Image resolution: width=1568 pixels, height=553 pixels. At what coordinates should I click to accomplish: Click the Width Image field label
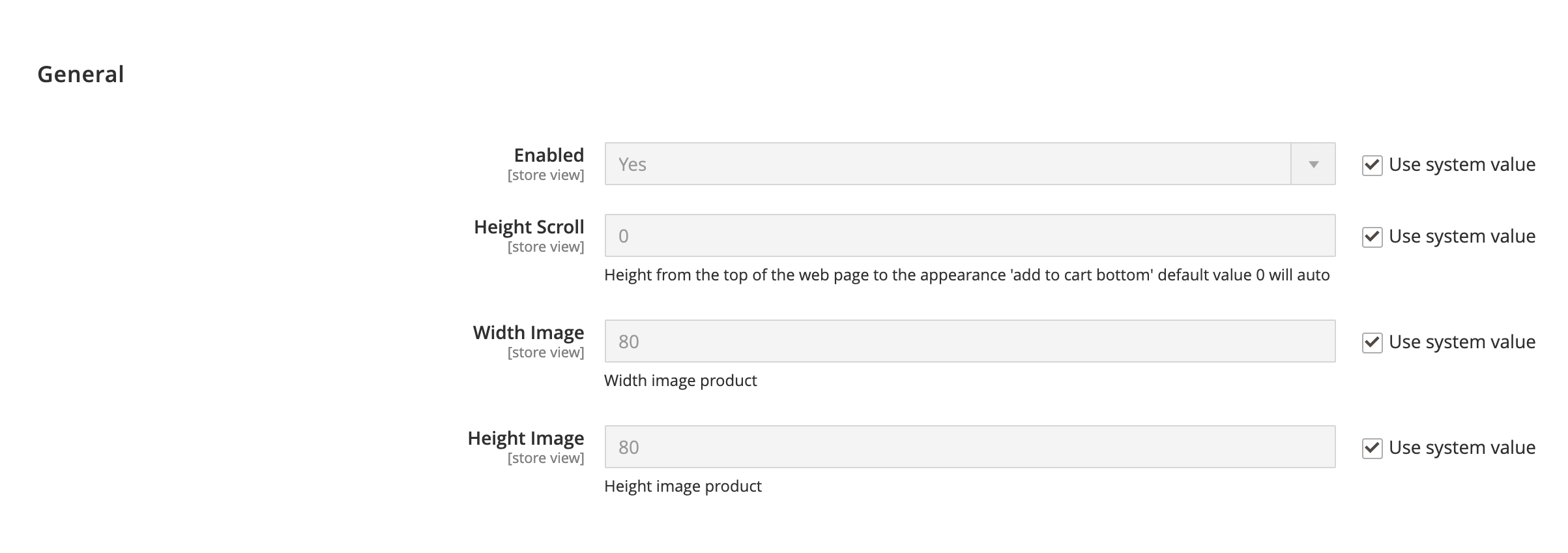click(x=528, y=333)
